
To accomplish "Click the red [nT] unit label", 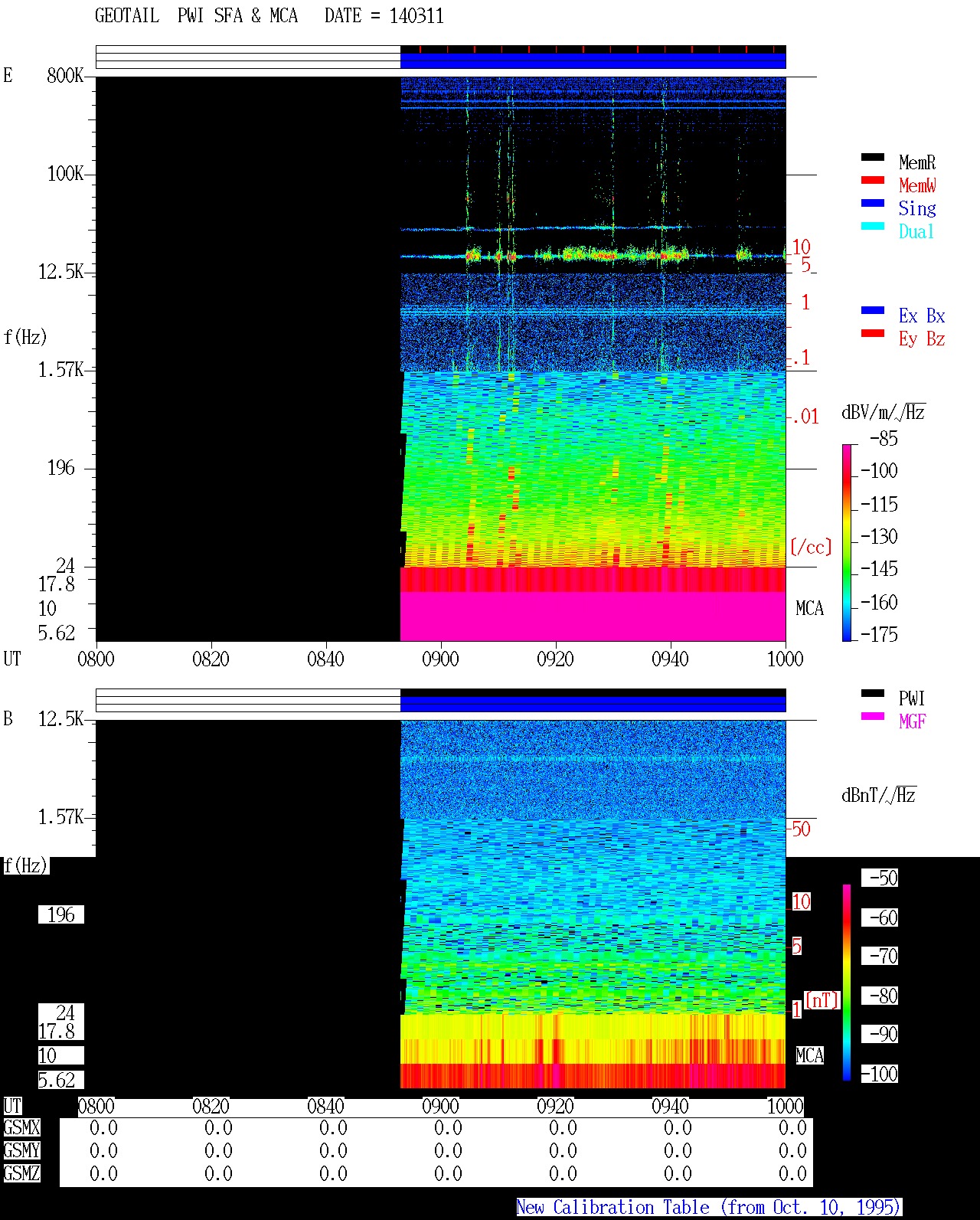I will pyautogui.click(x=822, y=1000).
